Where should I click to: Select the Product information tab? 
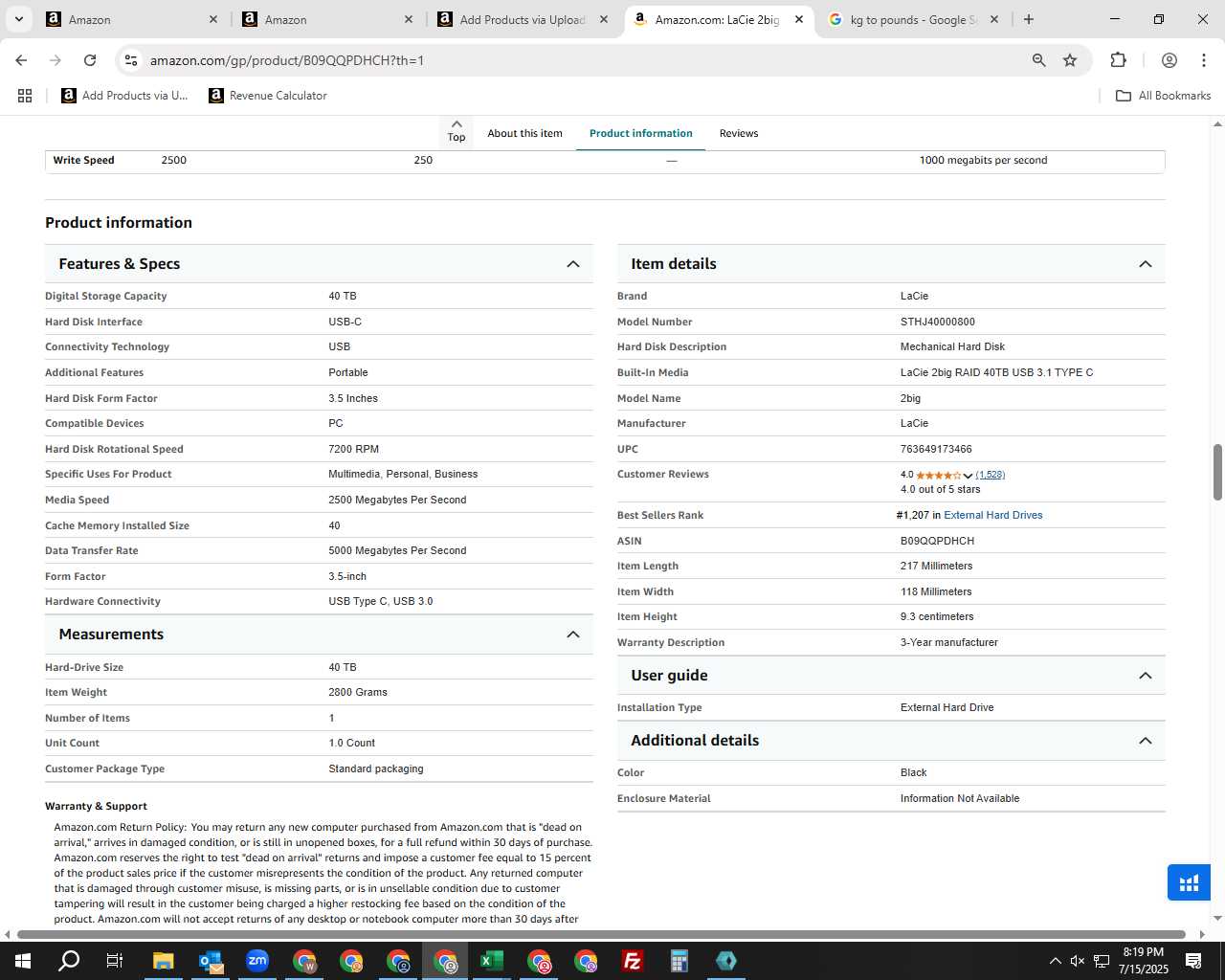641,133
